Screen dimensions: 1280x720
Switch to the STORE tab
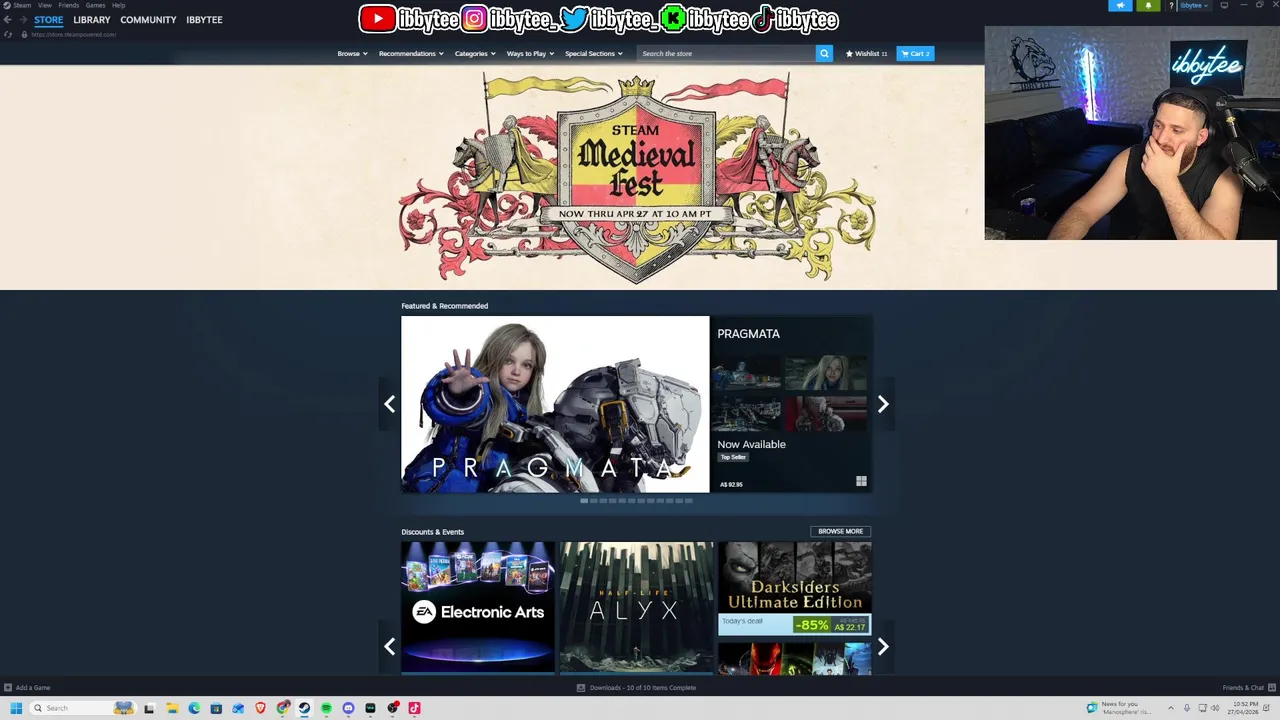[x=49, y=20]
